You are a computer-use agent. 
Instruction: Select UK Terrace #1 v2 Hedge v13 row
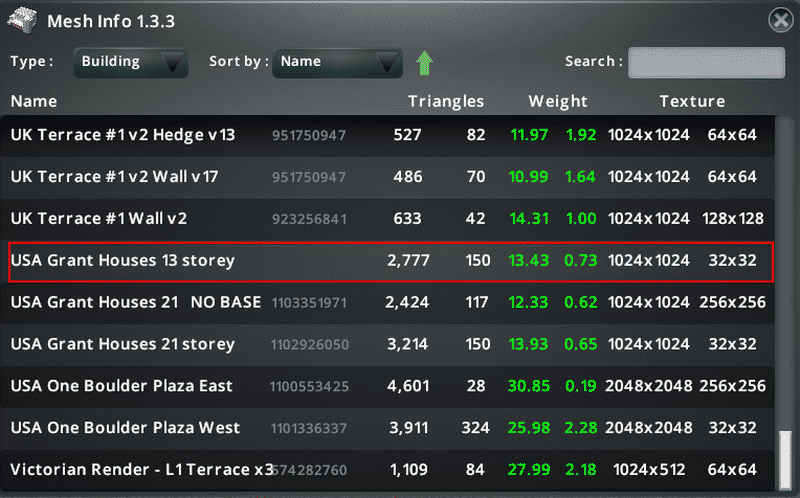tap(123, 135)
